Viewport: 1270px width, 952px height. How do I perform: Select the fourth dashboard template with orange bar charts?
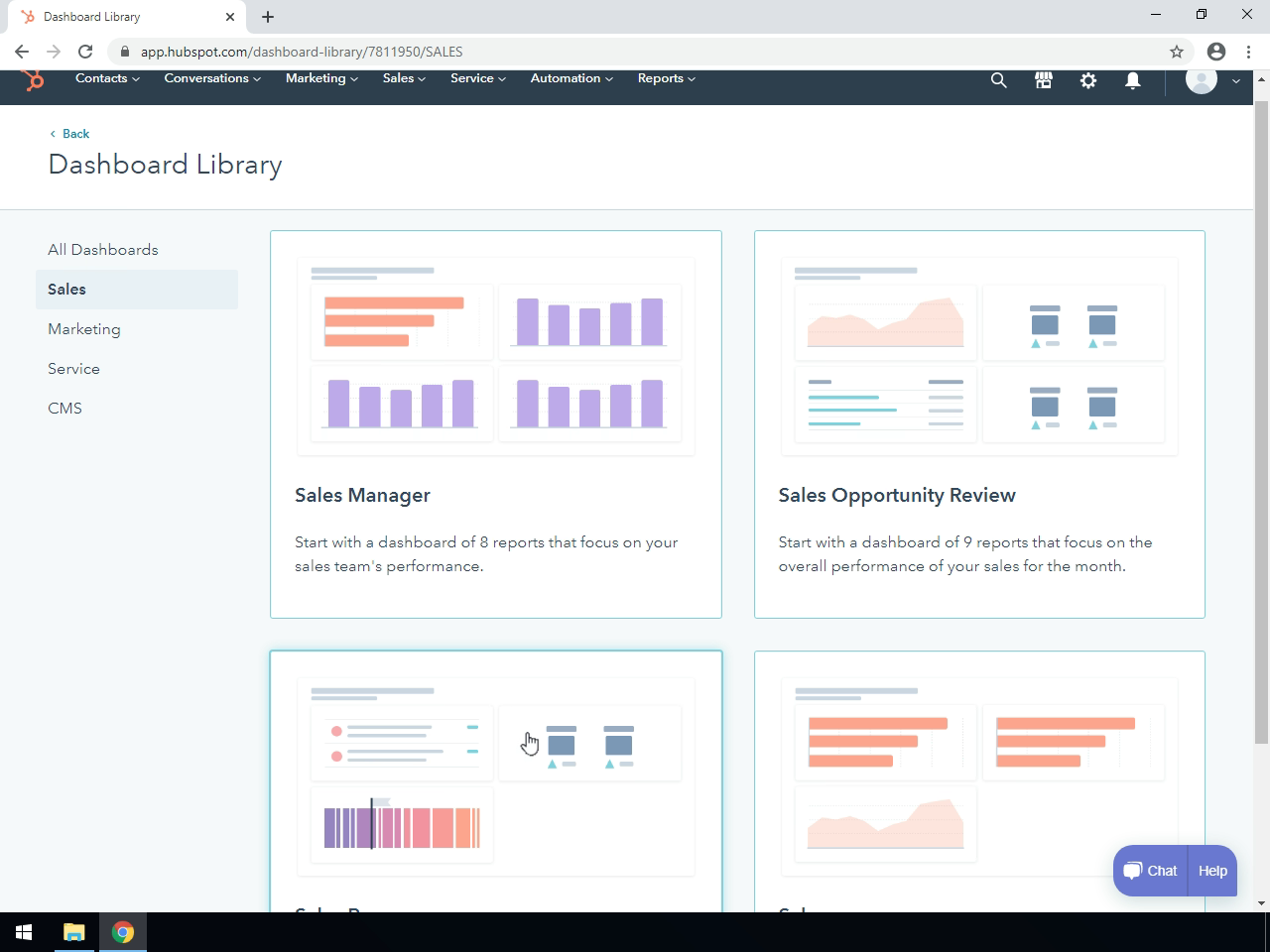click(x=979, y=781)
